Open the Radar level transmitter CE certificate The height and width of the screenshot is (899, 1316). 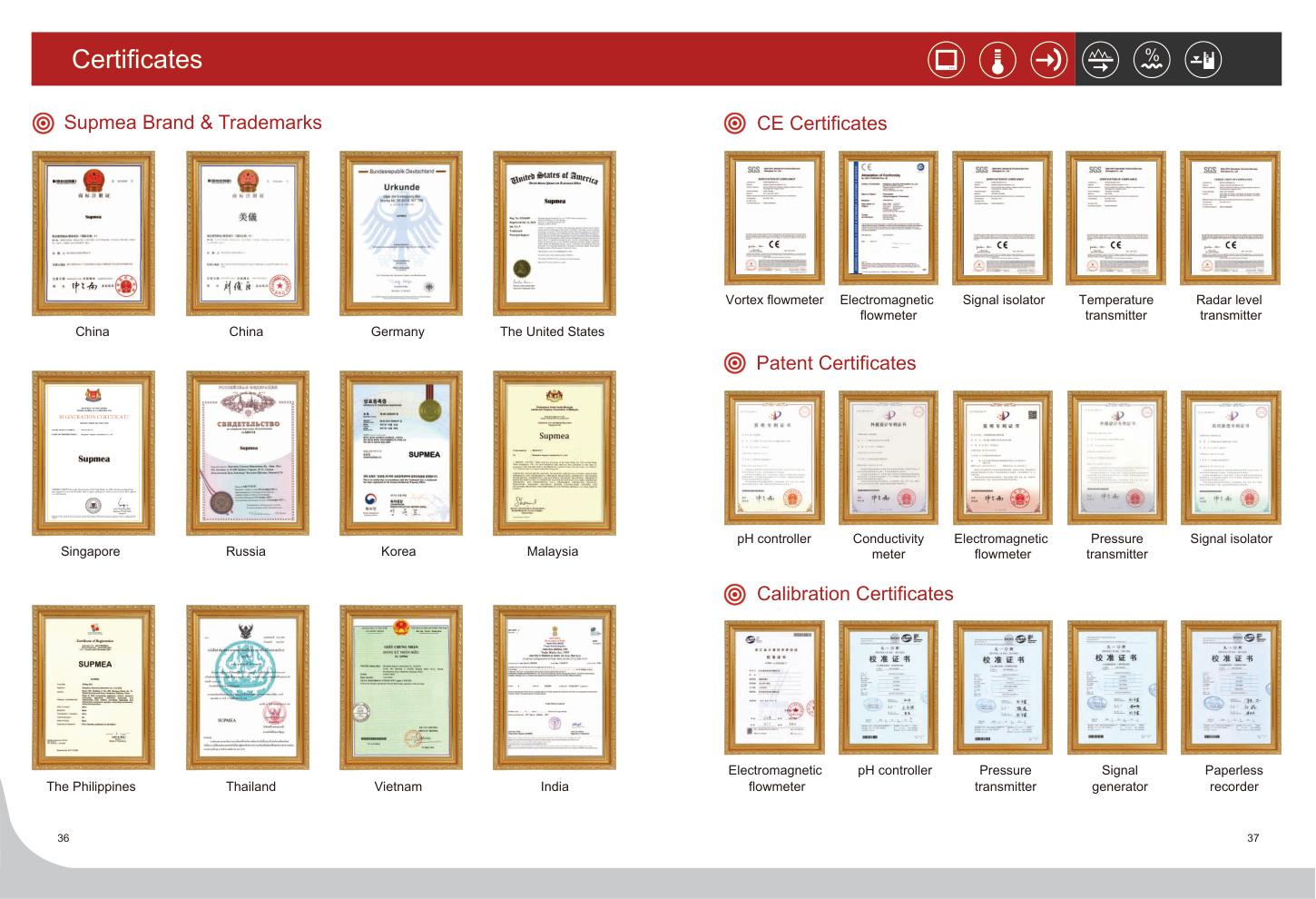[x=1231, y=218]
